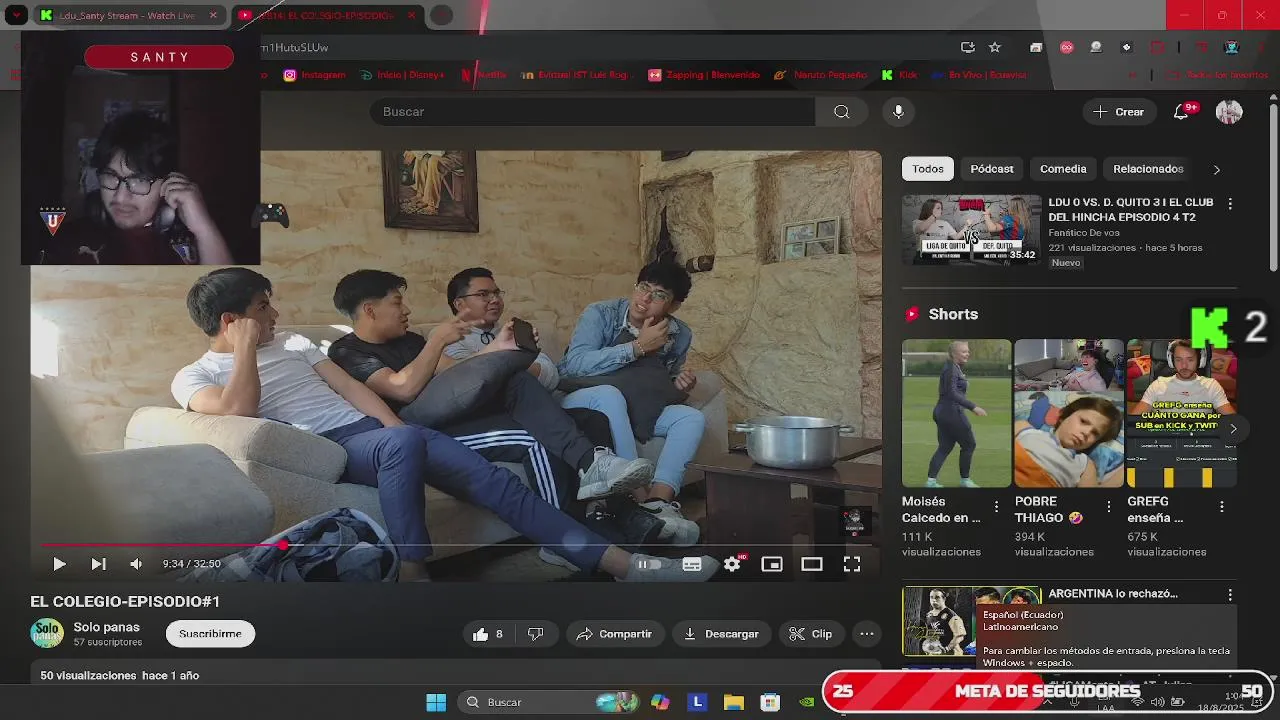Open POBRE THIAGO short thumbnail

point(1069,413)
